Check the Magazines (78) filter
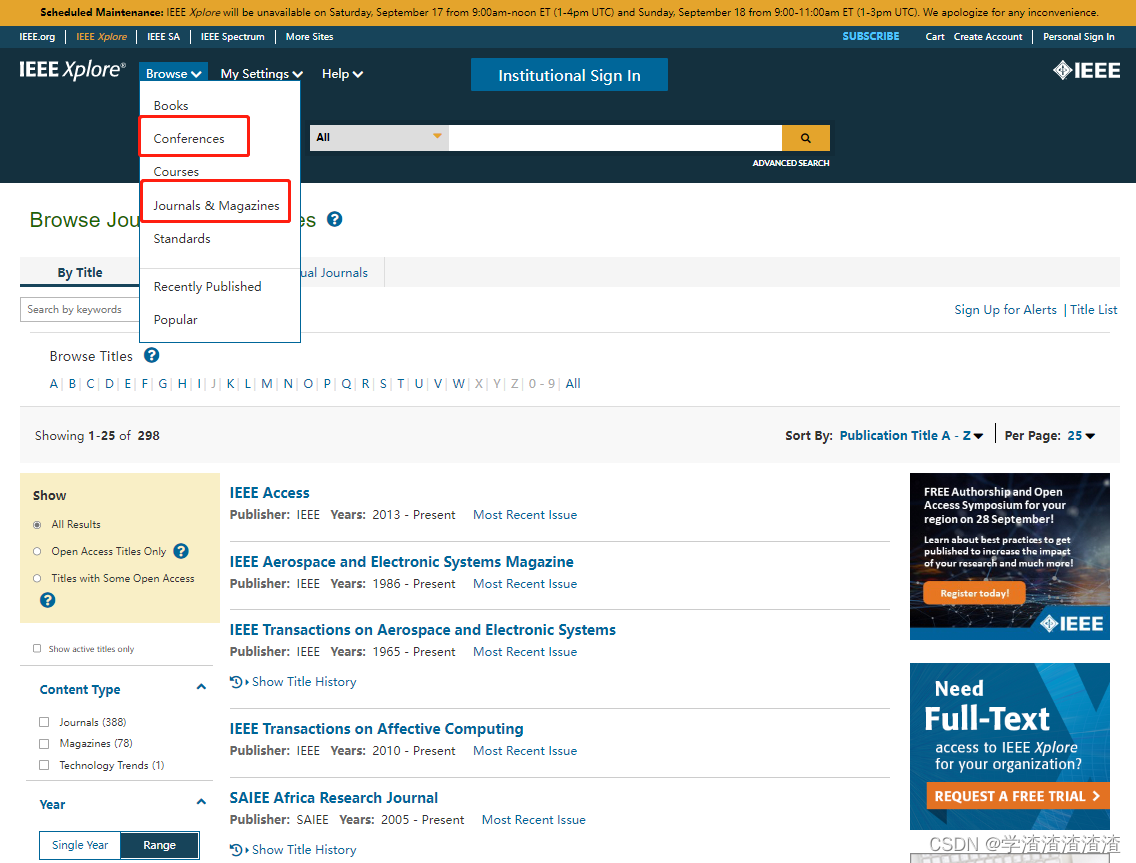 (44, 743)
